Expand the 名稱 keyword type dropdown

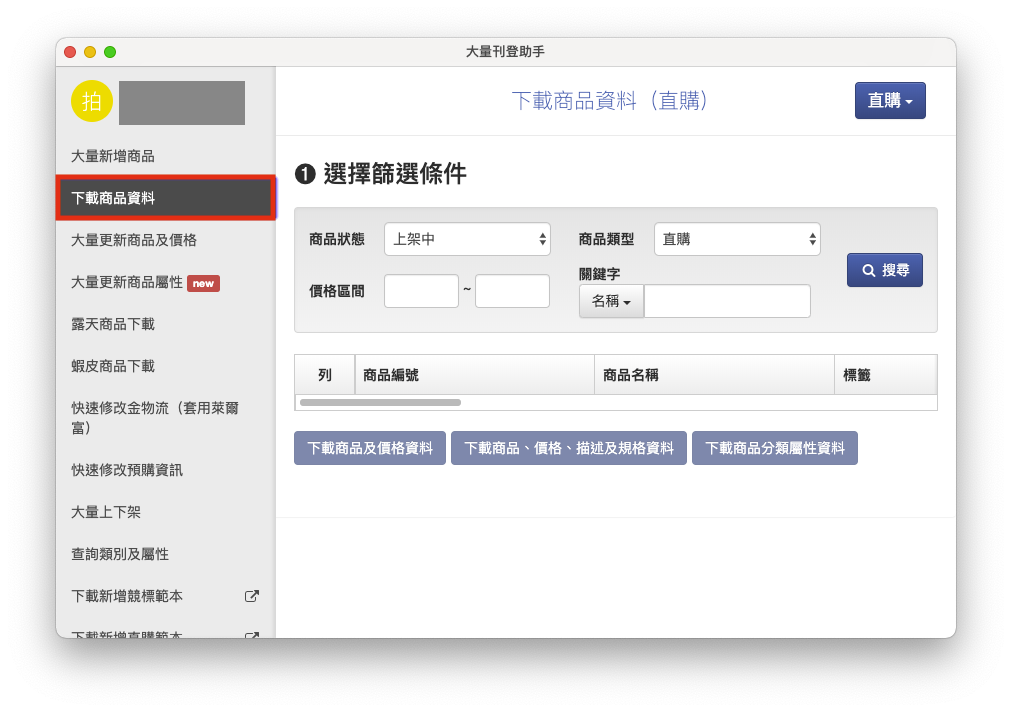point(611,301)
